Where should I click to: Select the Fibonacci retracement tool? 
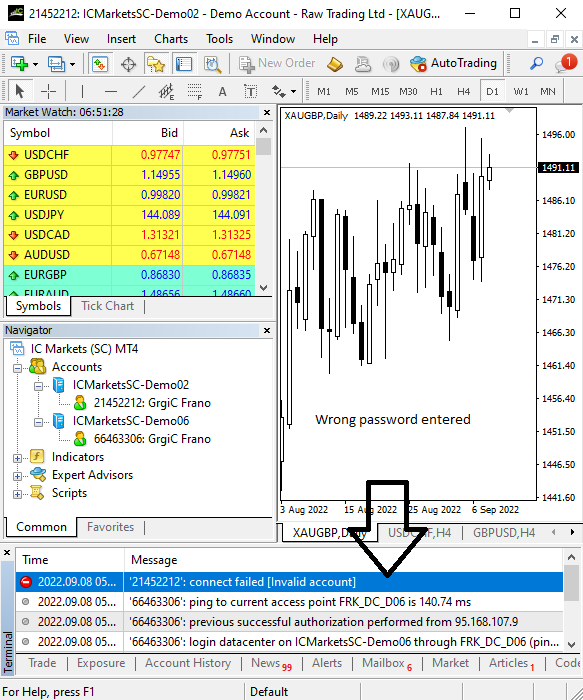(195, 92)
